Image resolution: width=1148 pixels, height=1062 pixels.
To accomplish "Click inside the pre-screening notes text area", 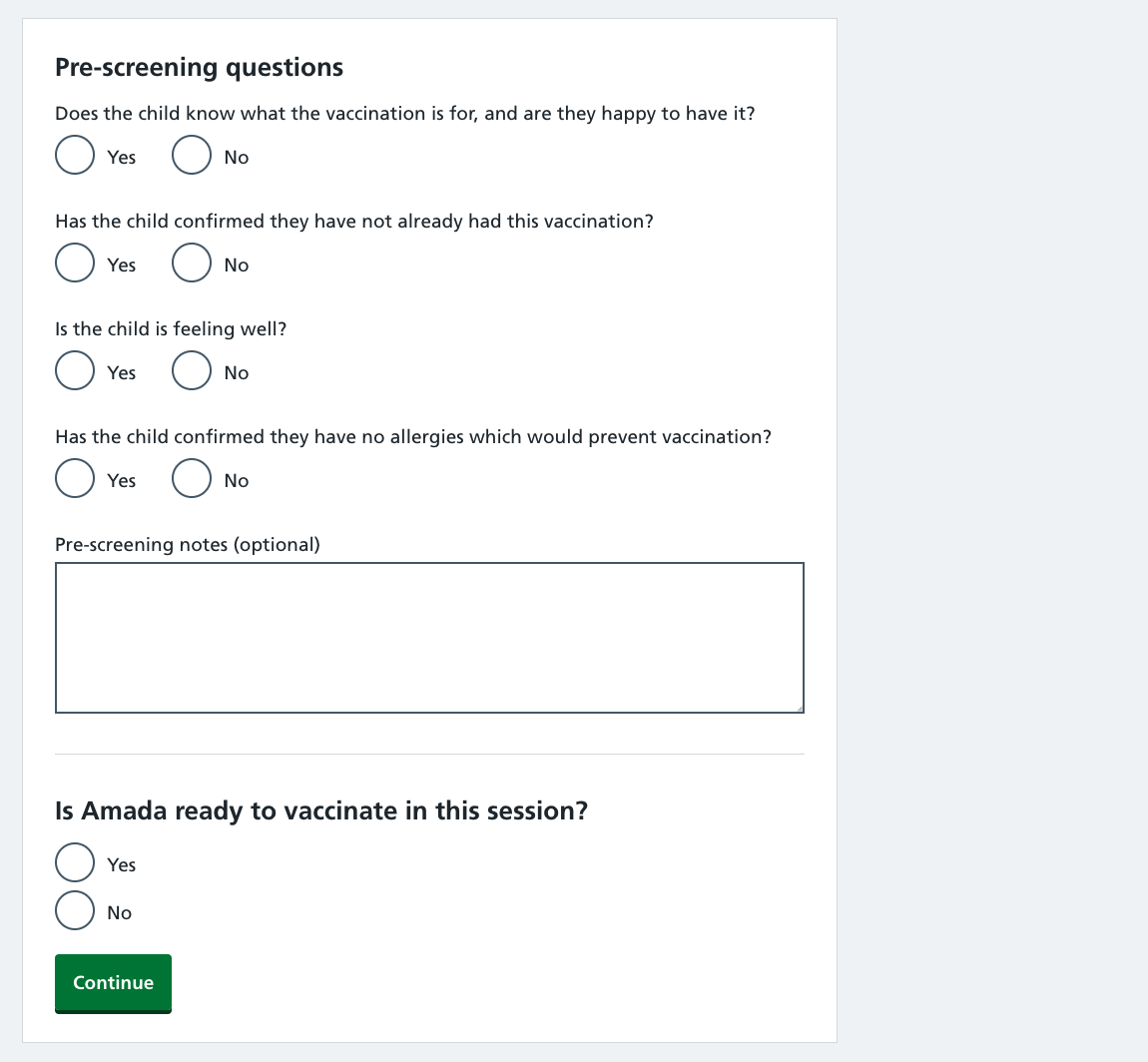I will coord(430,638).
